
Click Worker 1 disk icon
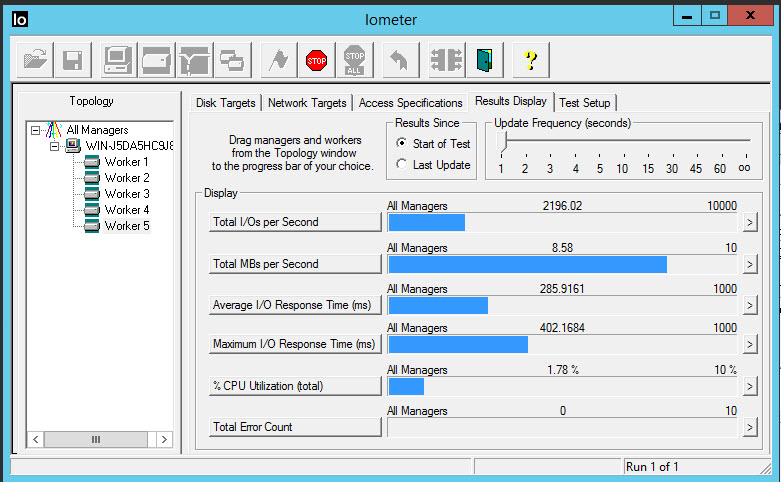click(92, 162)
